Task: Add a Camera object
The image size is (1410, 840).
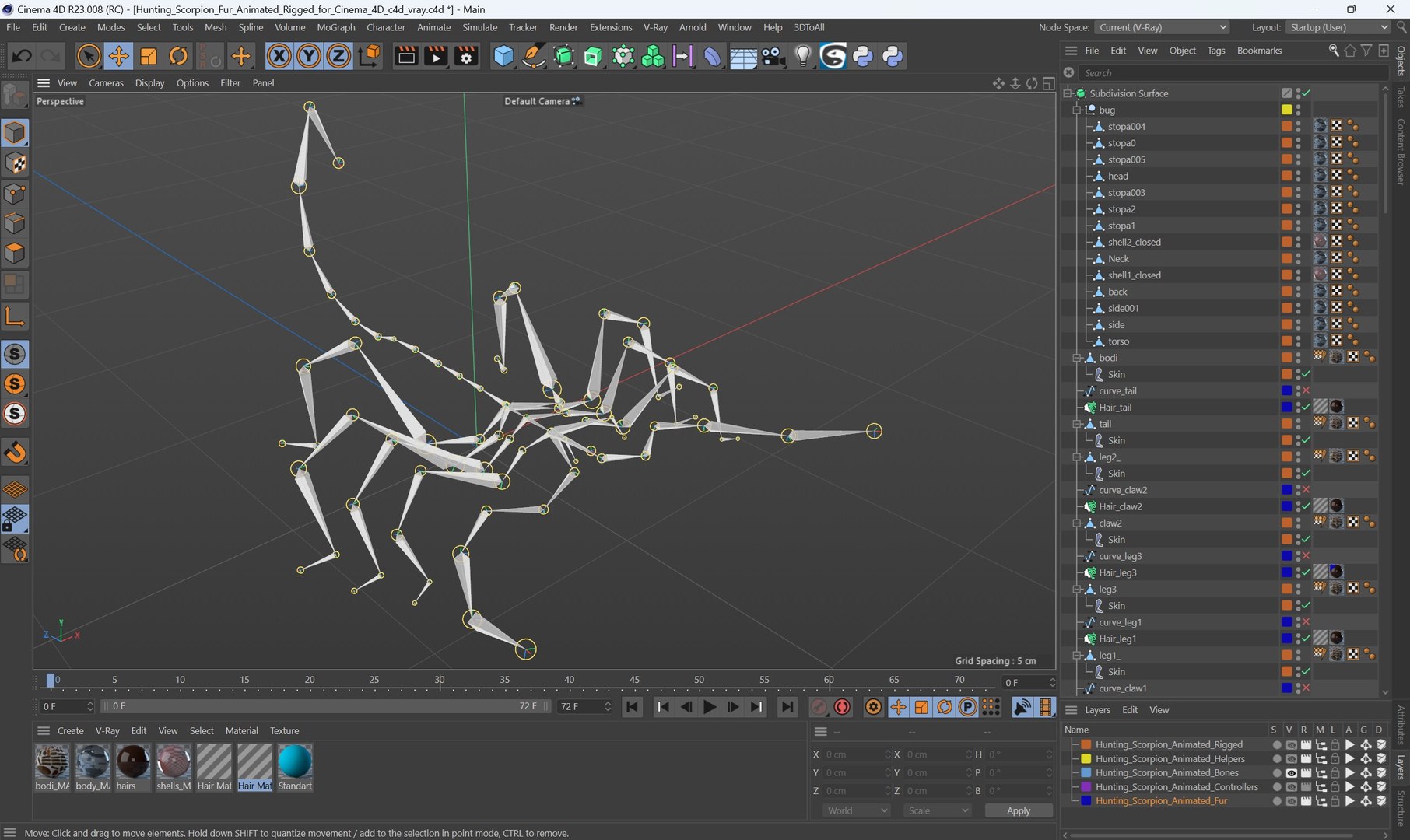Action: click(x=773, y=56)
